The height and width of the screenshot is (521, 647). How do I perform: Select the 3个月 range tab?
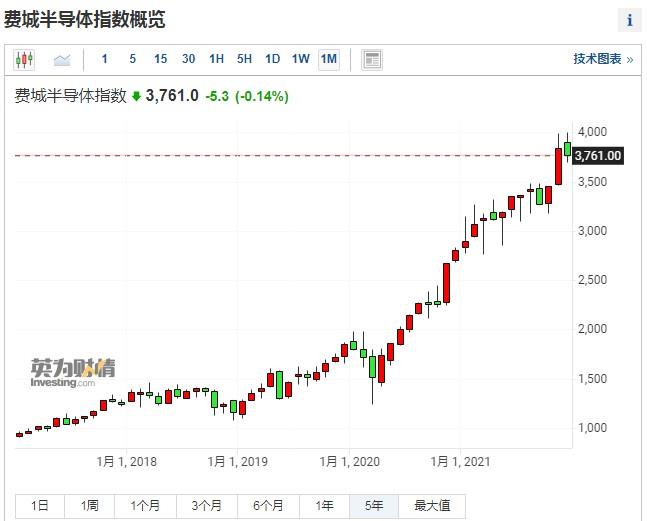tap(206, 506)
